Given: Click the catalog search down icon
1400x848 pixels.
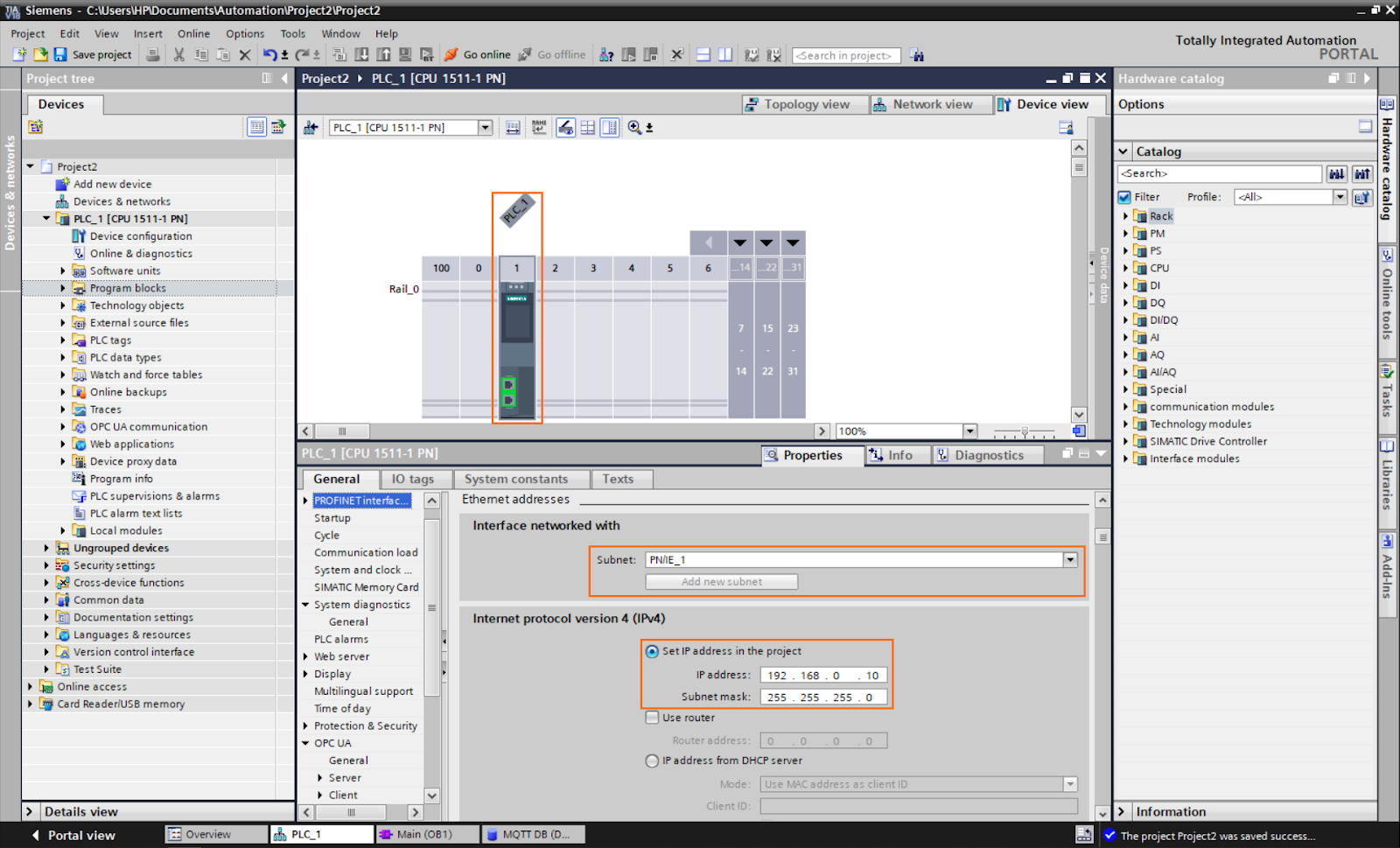Looking at the screenshot, I should pos(1337,174).
